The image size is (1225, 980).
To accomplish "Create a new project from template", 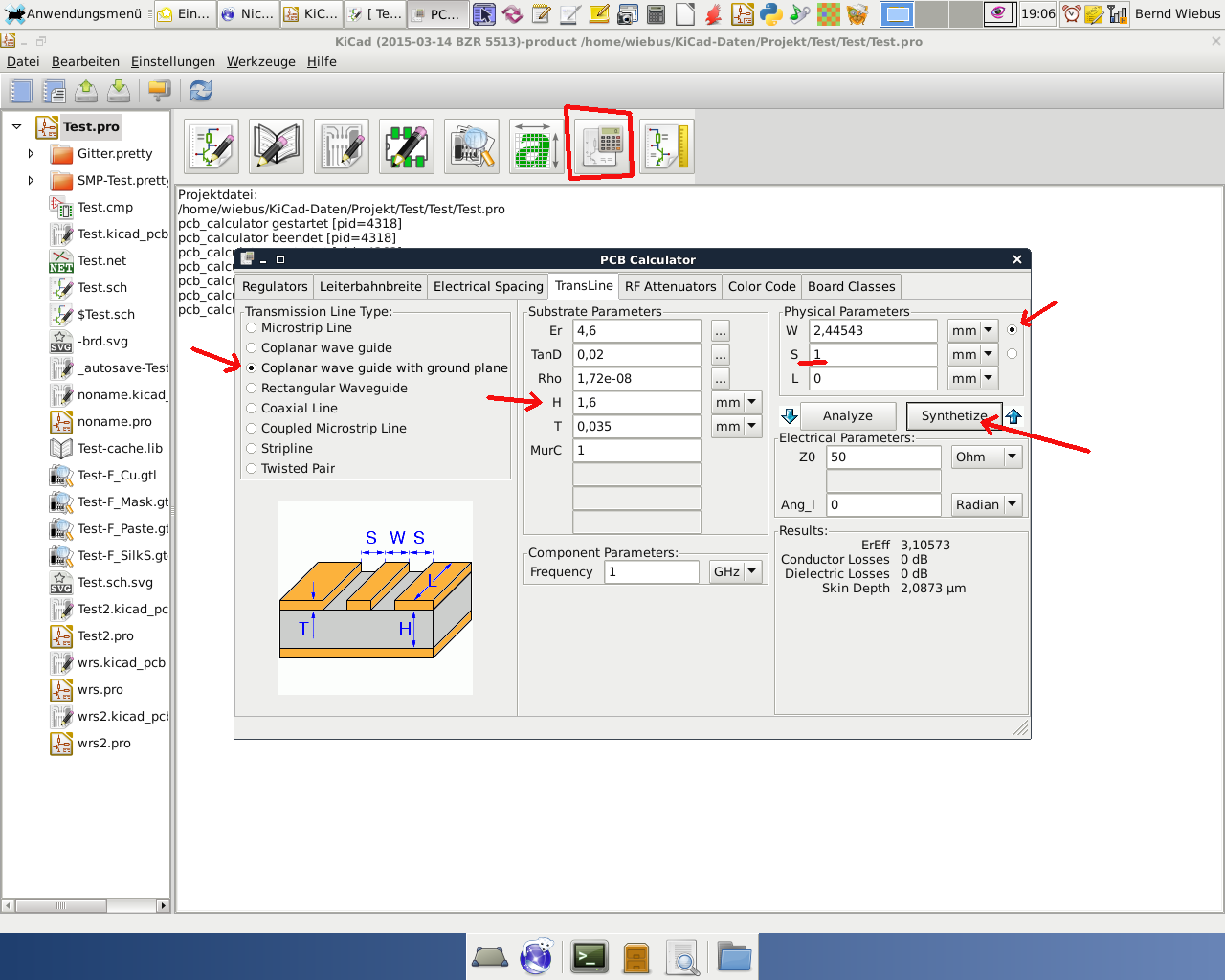I will [54, 91].
